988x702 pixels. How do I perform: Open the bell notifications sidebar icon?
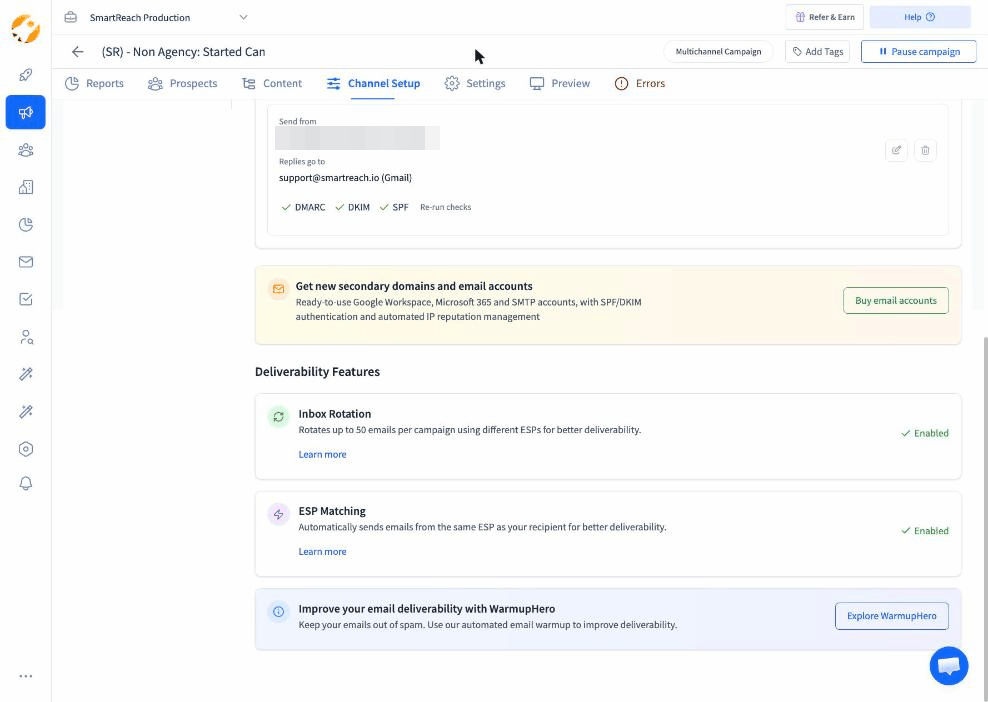(x=26, y=483)
